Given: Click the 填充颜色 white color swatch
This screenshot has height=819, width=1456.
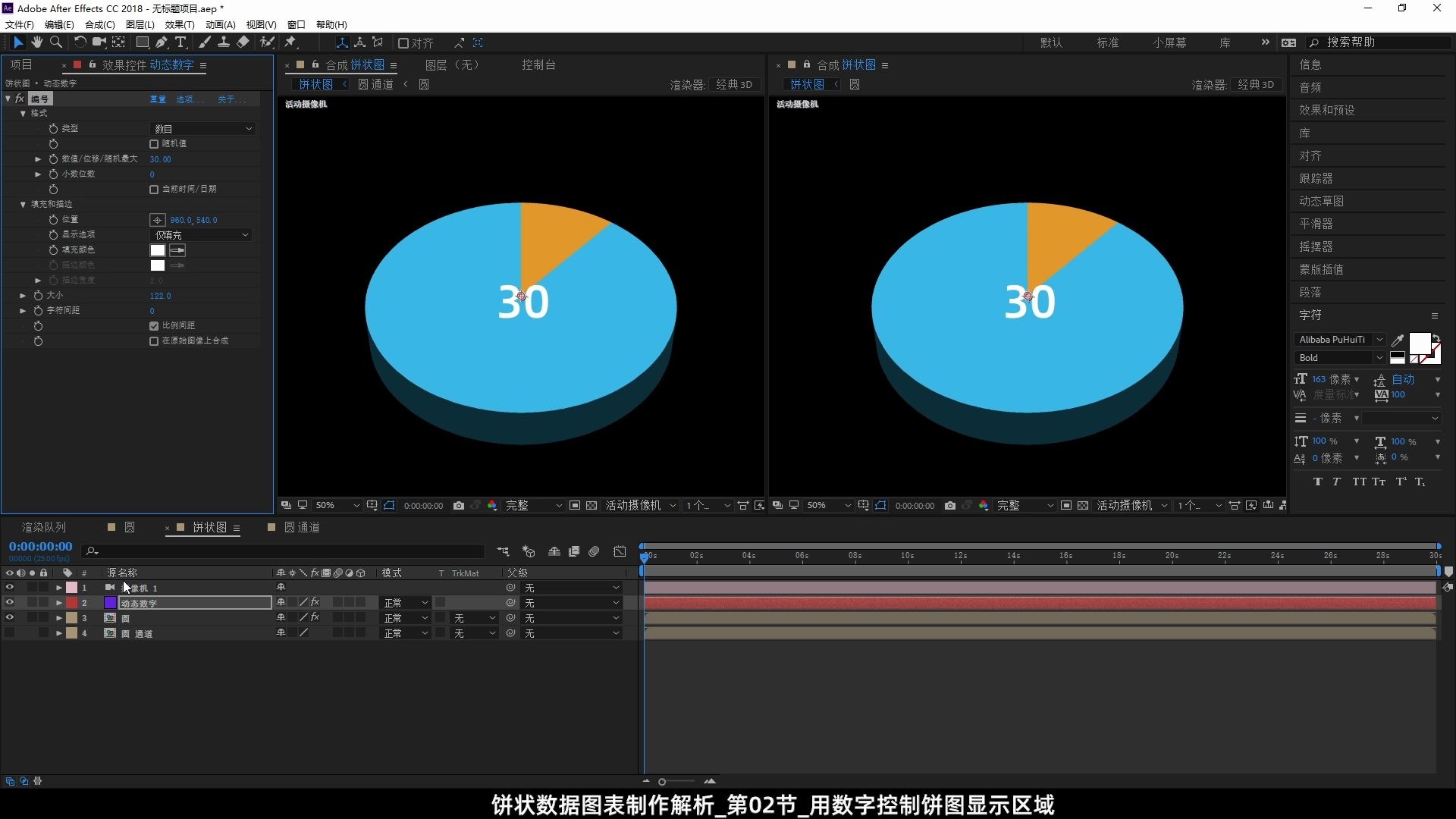Looking at the screenshot, I should [x=158, y=250].
